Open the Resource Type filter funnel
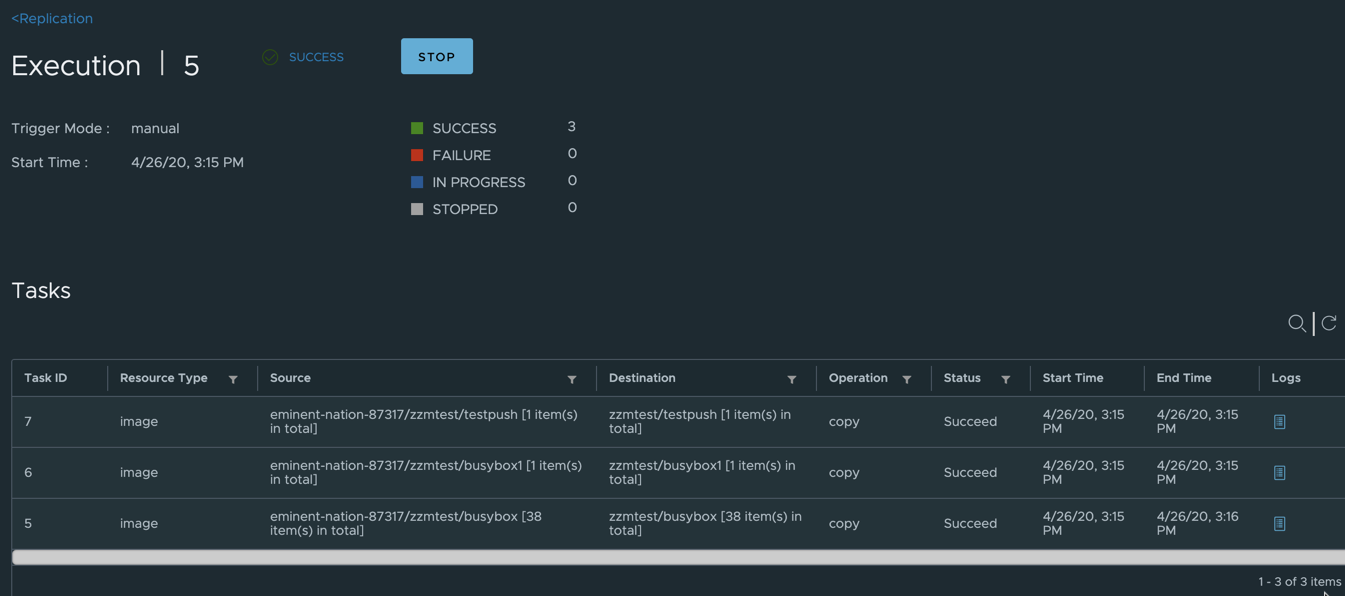 pos(233,378)
